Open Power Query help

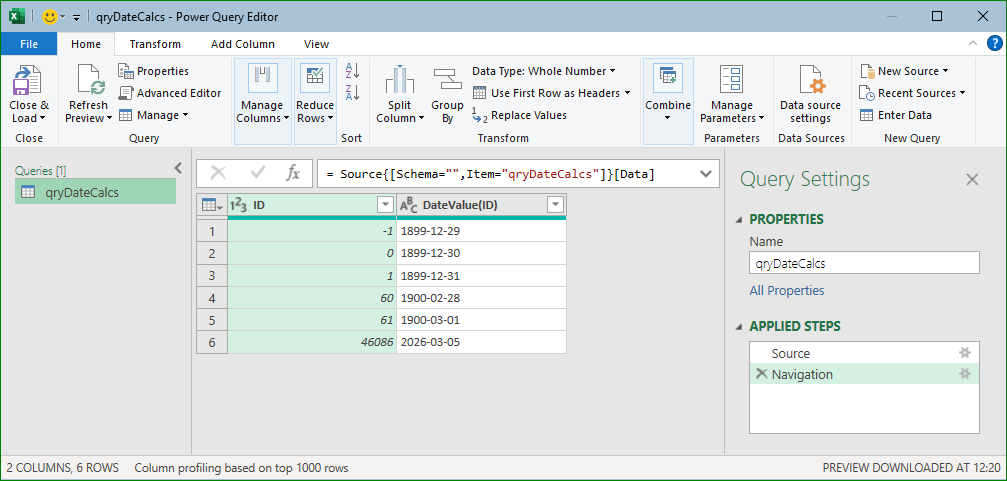pos(994,44)
